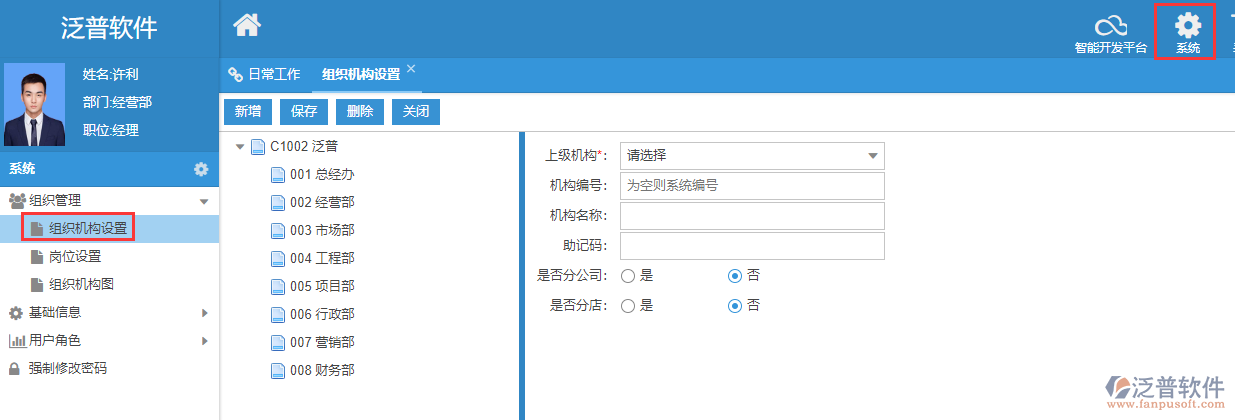Image resolution: width=1235 pixels, height=420 pixels.
Task: Select 否 for 是否分店
Action: click(735, 306)
